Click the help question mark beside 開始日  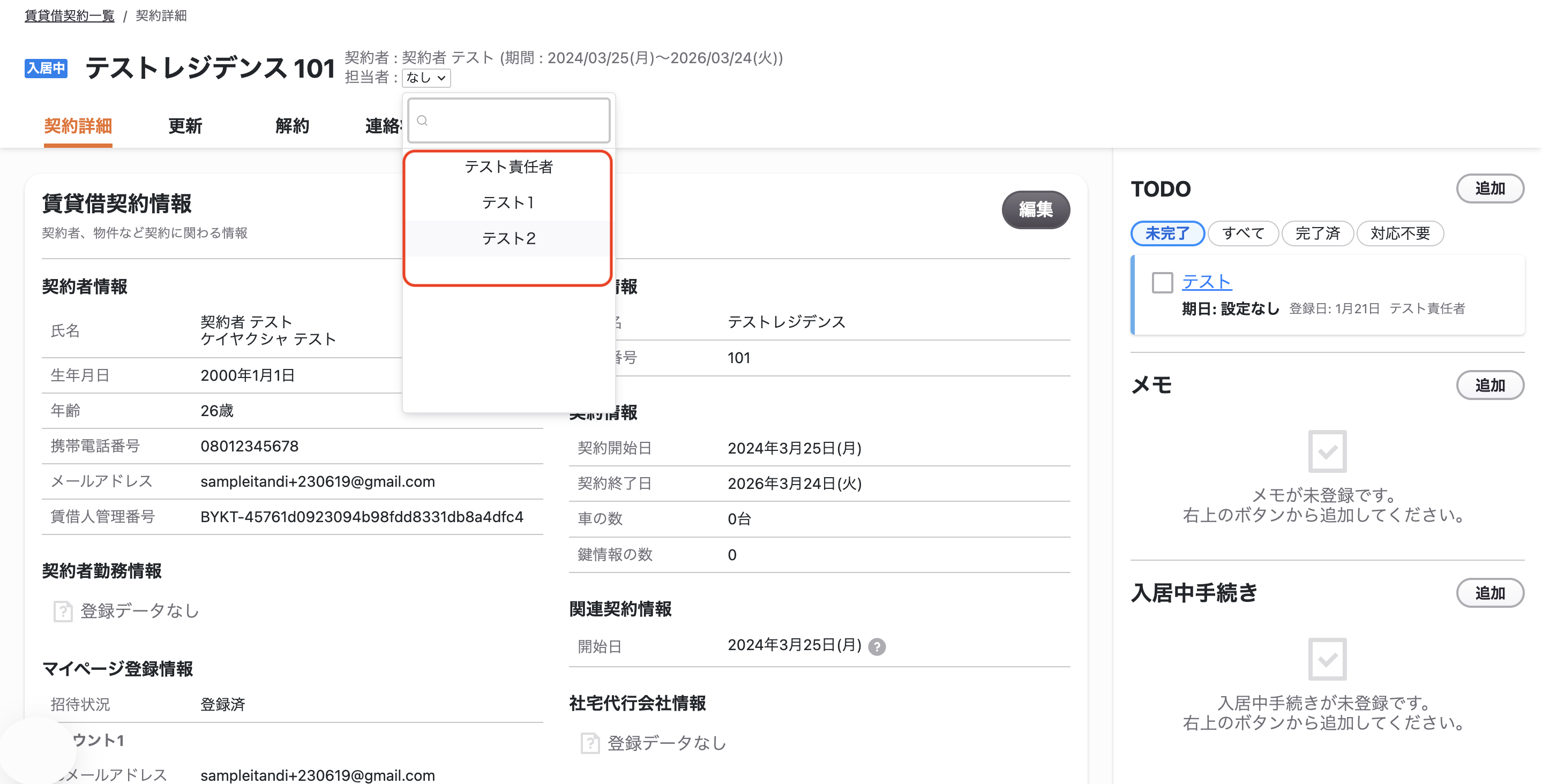pos(877,647)
